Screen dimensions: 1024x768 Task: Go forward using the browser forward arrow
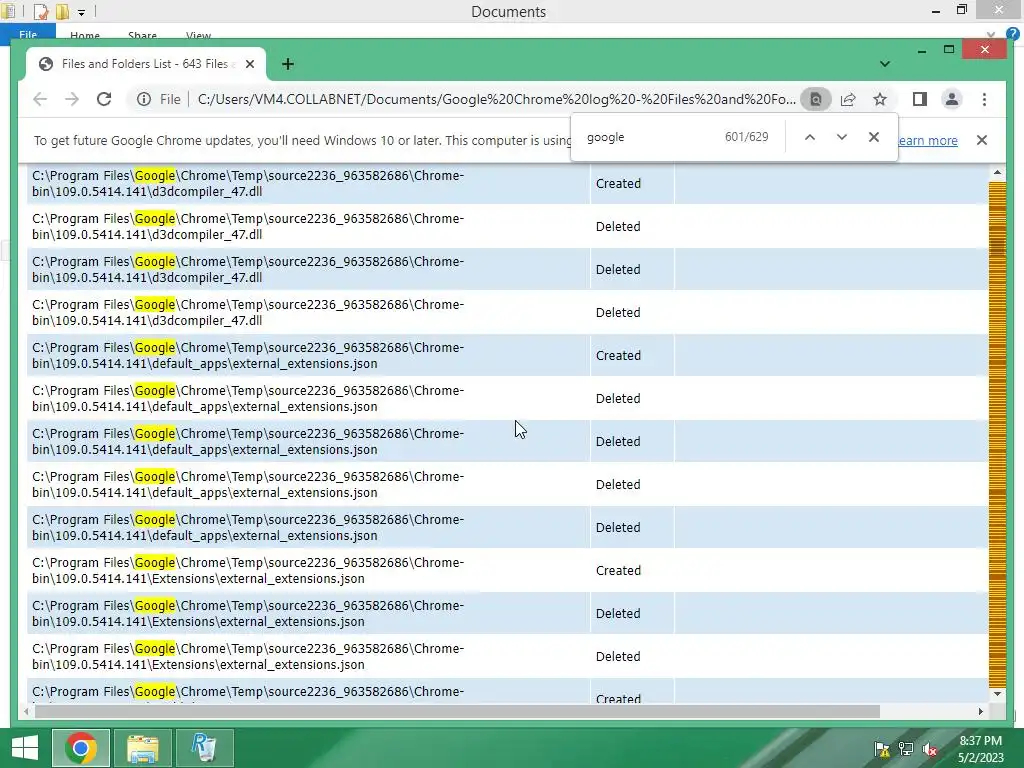click(72, 99)
